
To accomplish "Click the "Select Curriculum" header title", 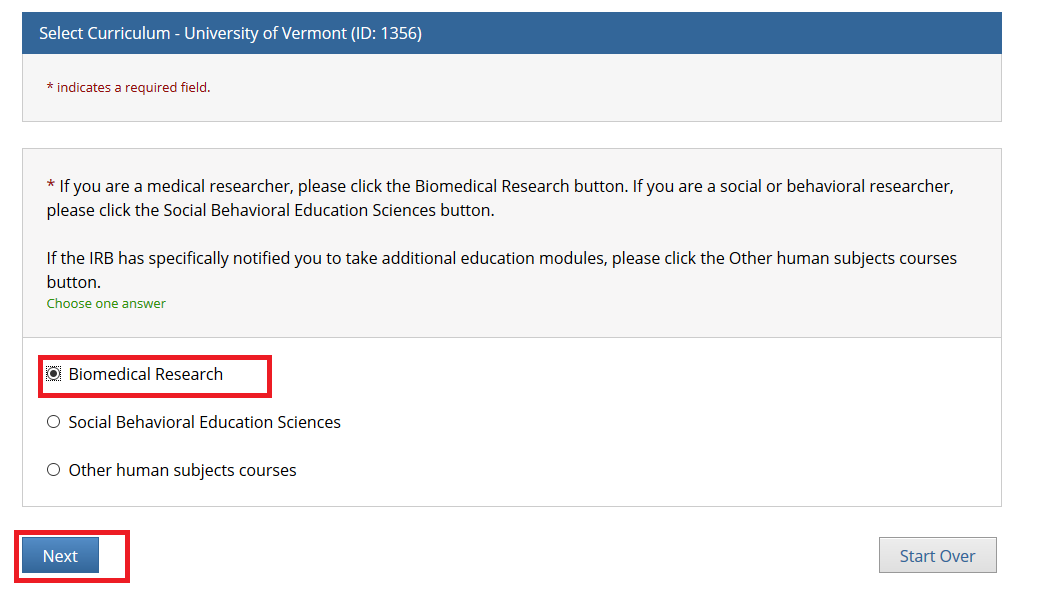I will coord(104,33).
